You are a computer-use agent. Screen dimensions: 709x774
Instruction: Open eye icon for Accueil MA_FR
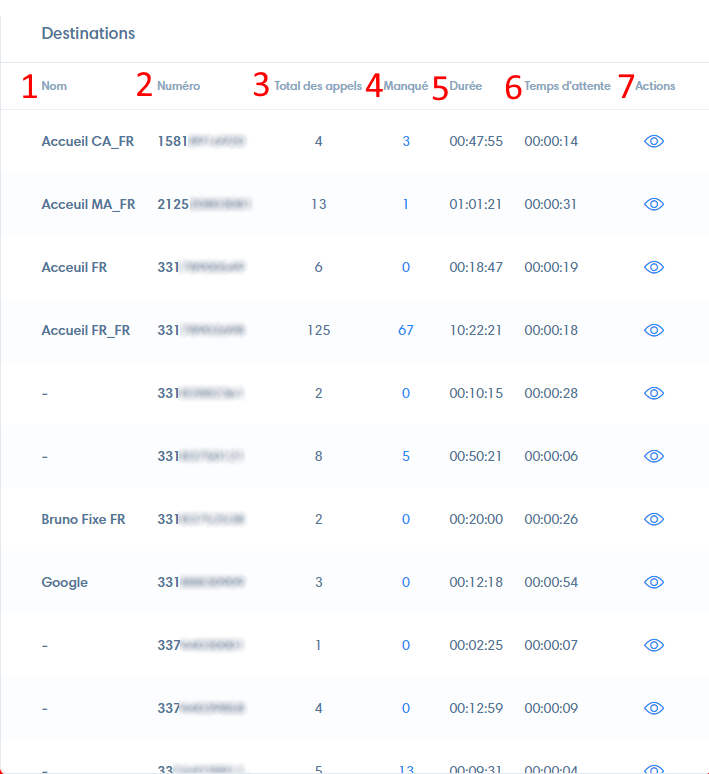654,204
